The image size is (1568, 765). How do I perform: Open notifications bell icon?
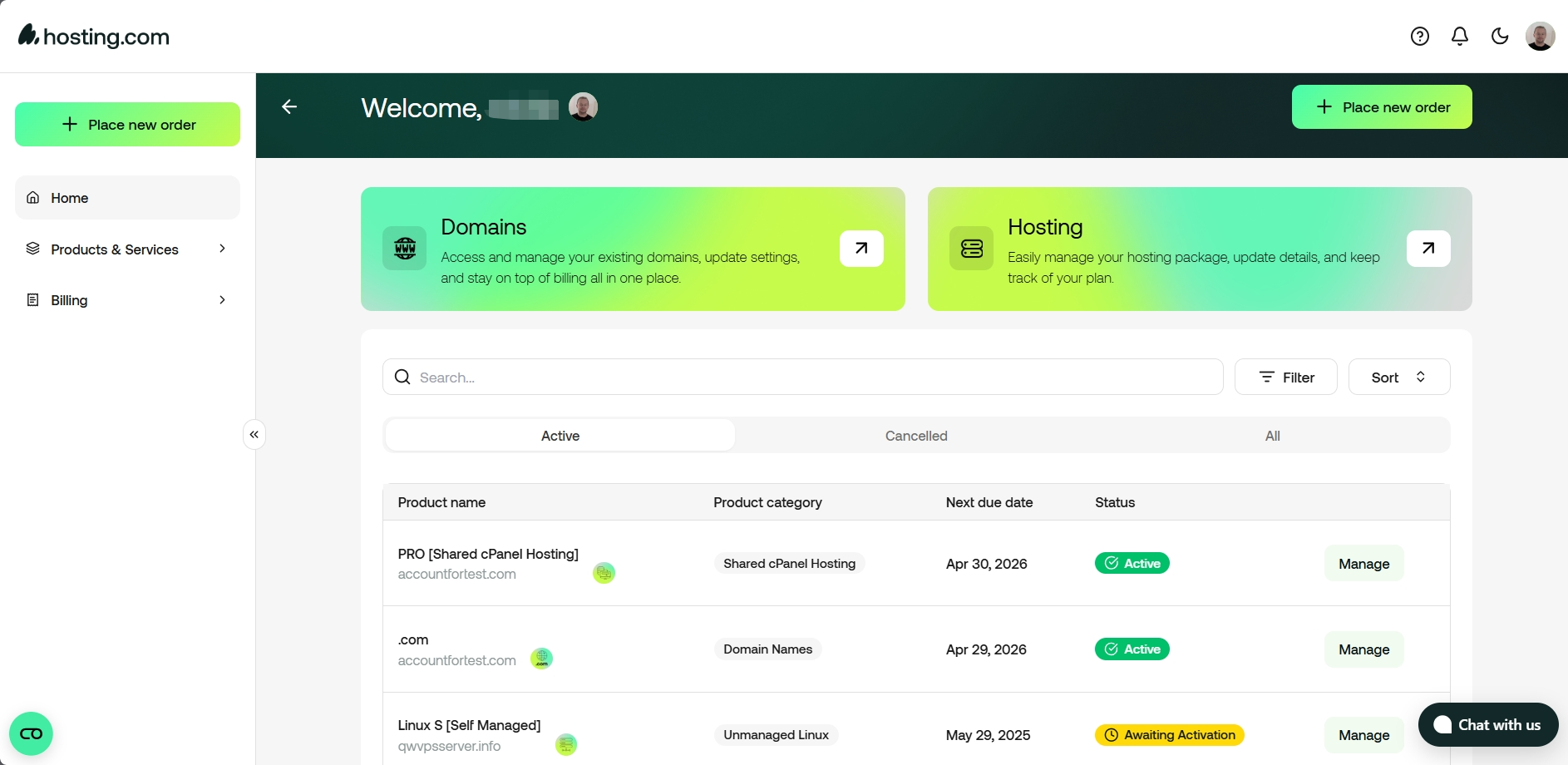click(x=1460, y=37)
